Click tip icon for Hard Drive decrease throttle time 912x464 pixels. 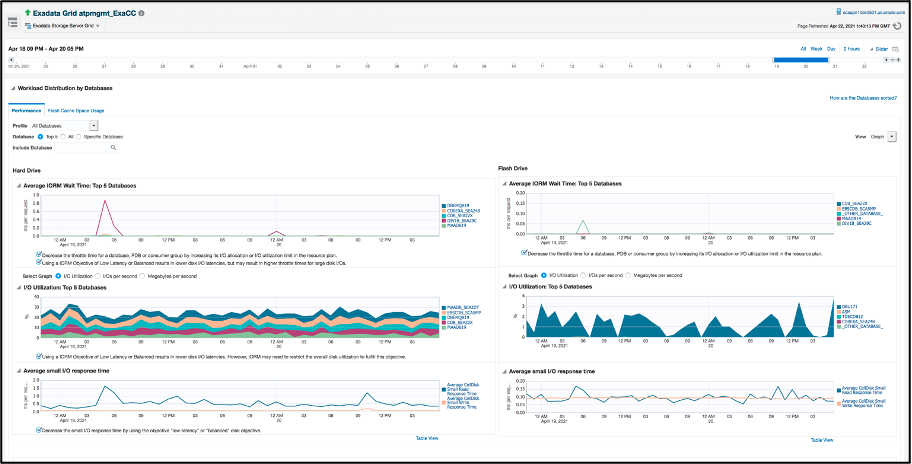tap(38, 255)
